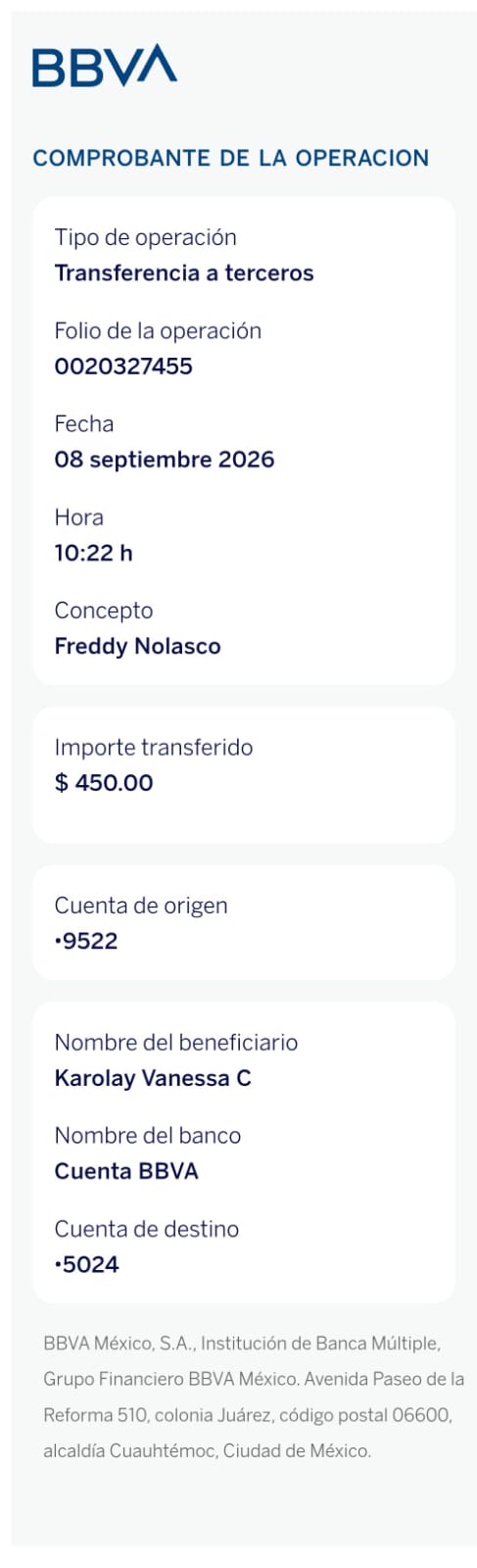Click the Cuenta BBVA bank name
Image resolution: width=477 pixels, height=1568 pixels.
(x=126, y=1171)
